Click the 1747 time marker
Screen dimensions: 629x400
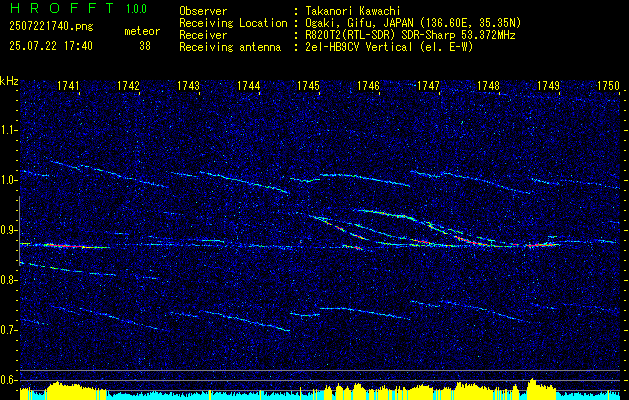click(428, 86)
